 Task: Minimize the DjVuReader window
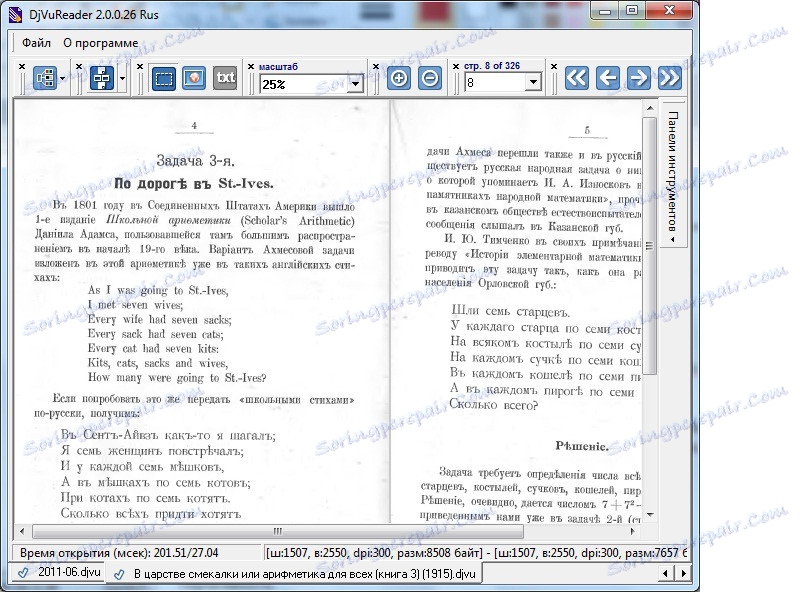605,11
